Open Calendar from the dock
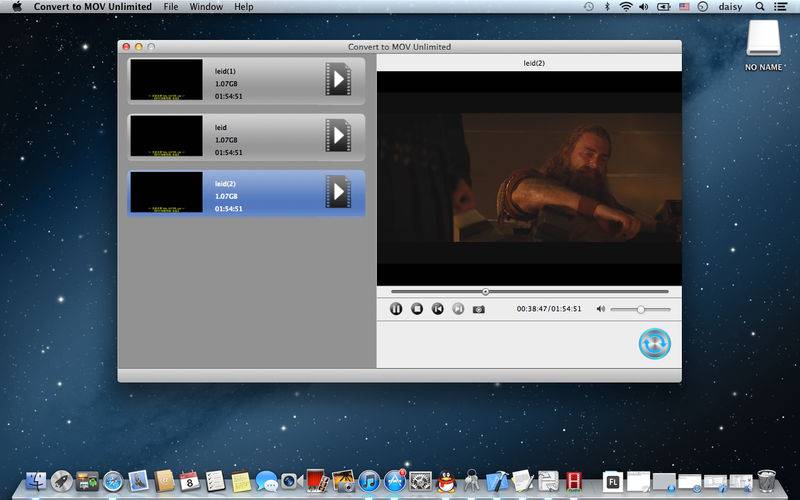 (189, 481)
